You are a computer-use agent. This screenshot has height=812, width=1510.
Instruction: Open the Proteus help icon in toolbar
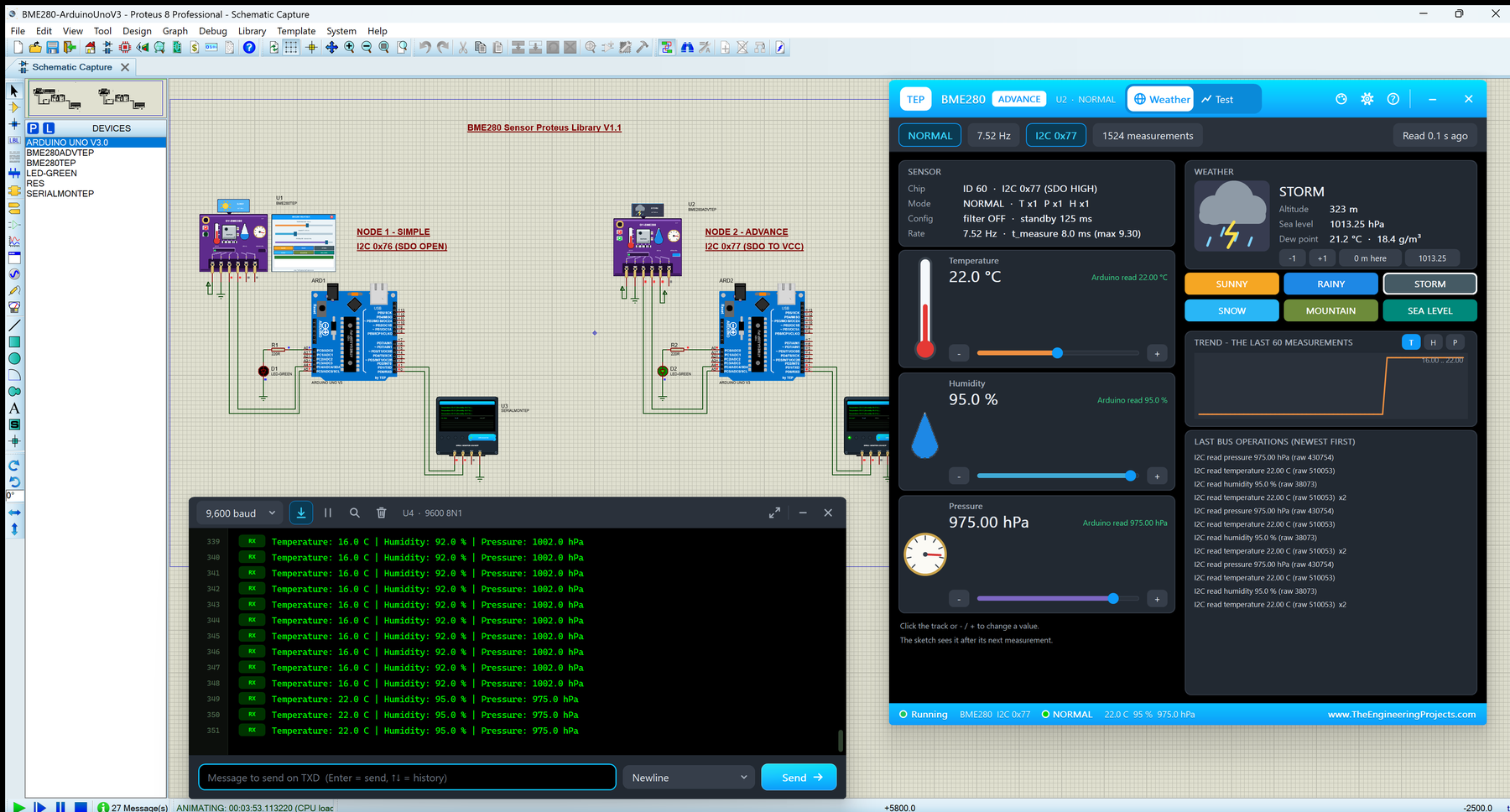click(x=249, y=48)
